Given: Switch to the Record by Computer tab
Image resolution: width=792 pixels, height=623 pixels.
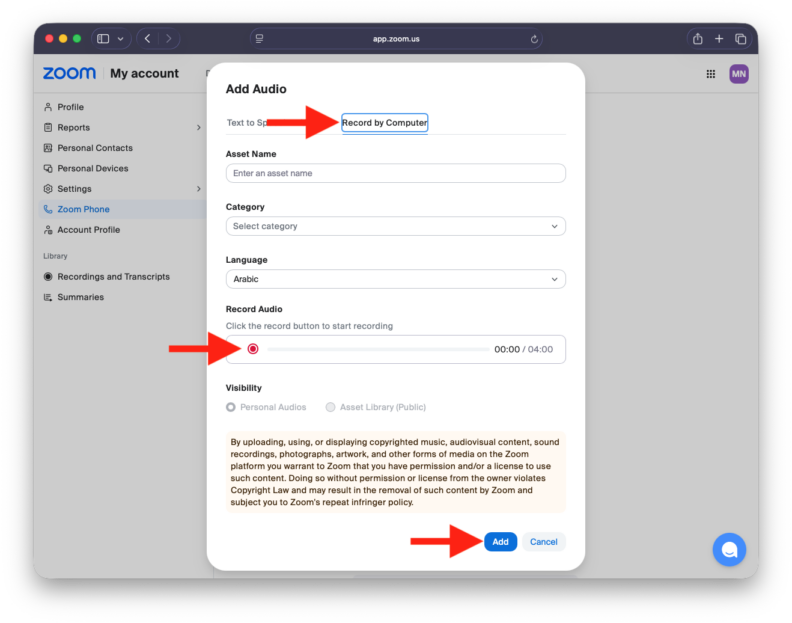Looking at the screenshot, I should pos(385,123).
